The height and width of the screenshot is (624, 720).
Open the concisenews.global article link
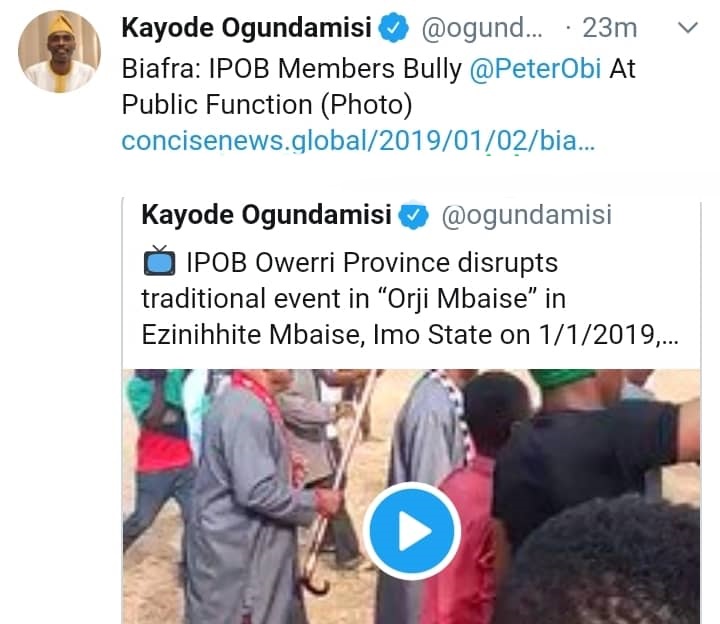point(358,141)
